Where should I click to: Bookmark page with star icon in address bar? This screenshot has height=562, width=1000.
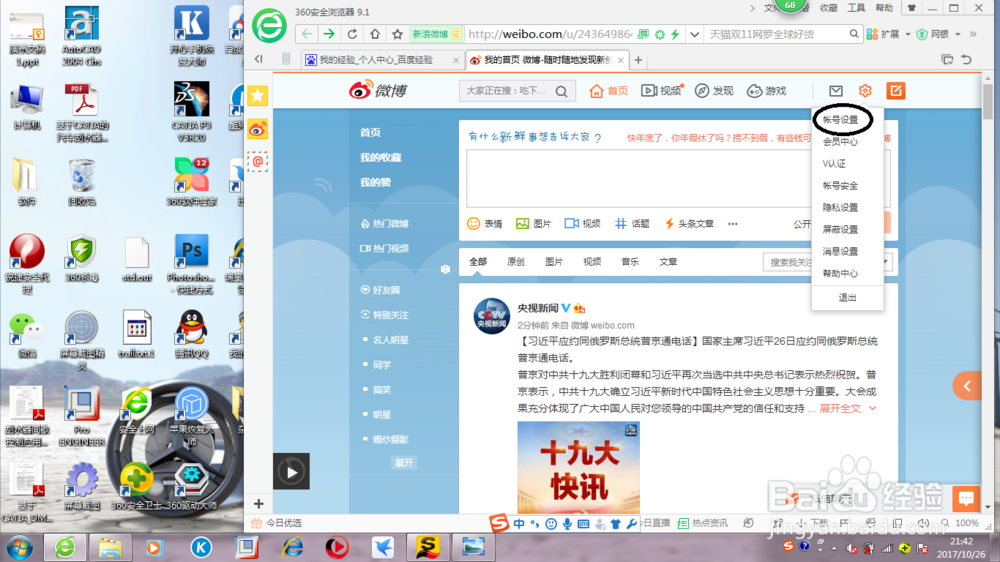point(397,34)
